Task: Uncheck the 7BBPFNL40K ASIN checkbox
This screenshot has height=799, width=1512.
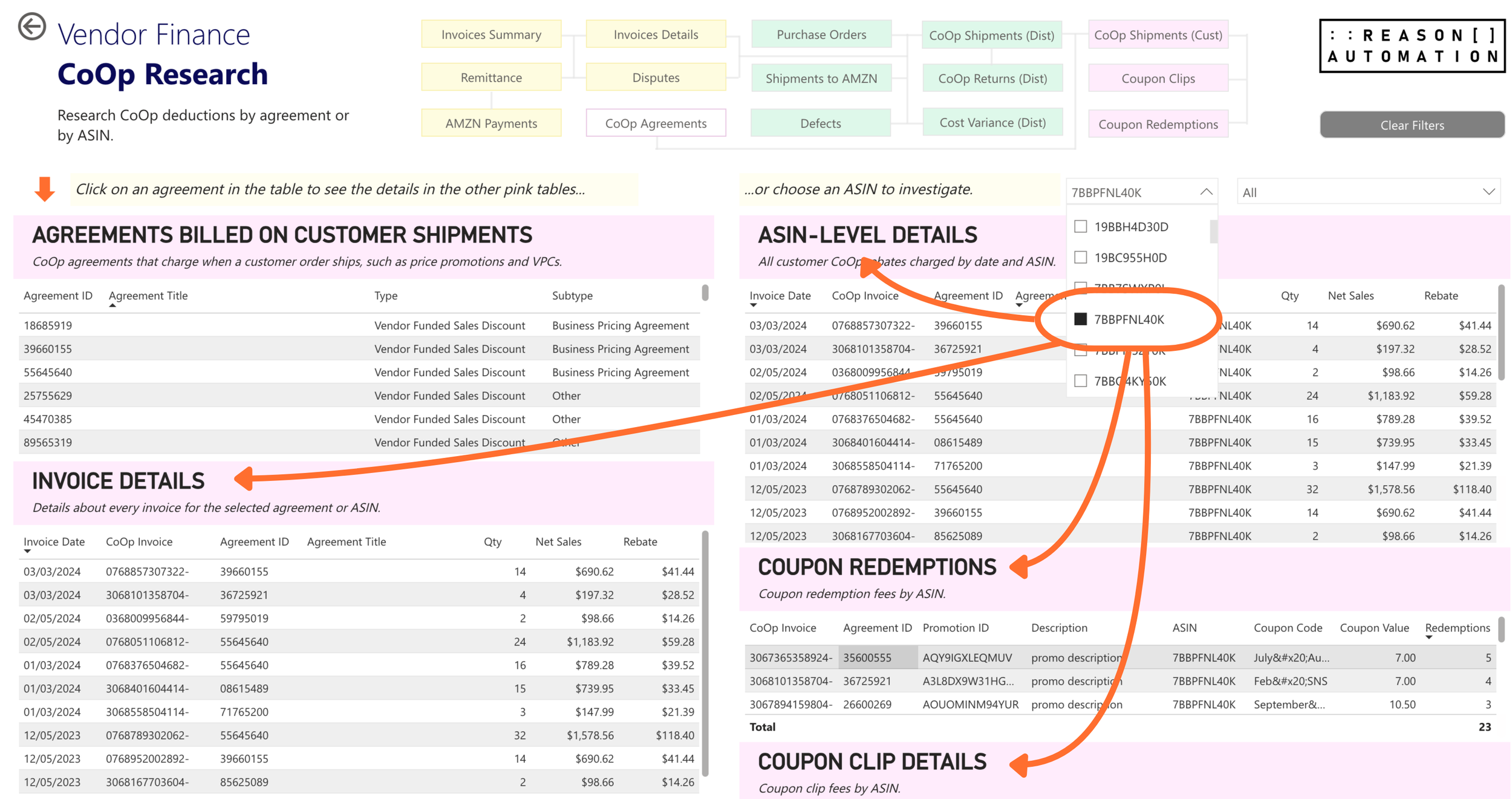Action: (x=1080, y=319)
